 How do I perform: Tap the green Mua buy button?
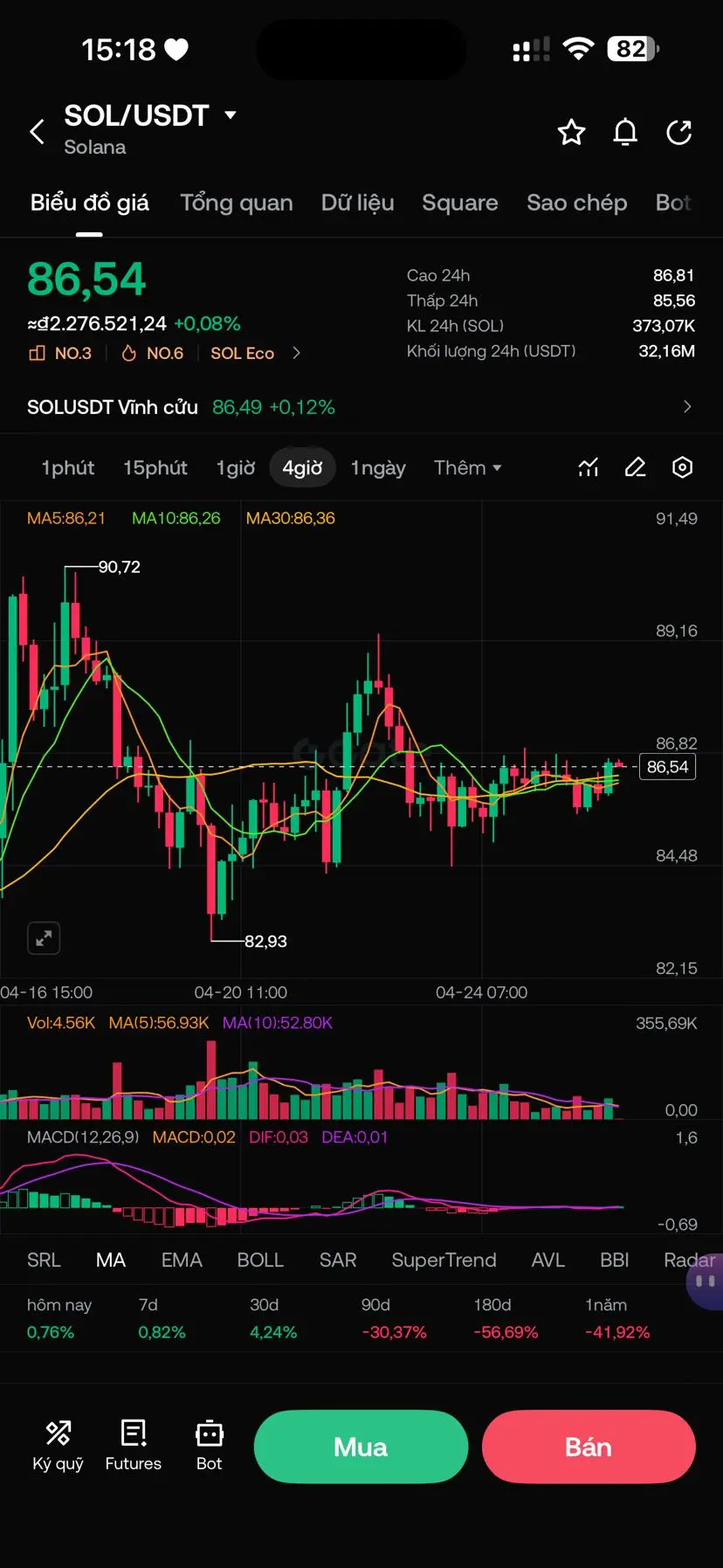361,1447
